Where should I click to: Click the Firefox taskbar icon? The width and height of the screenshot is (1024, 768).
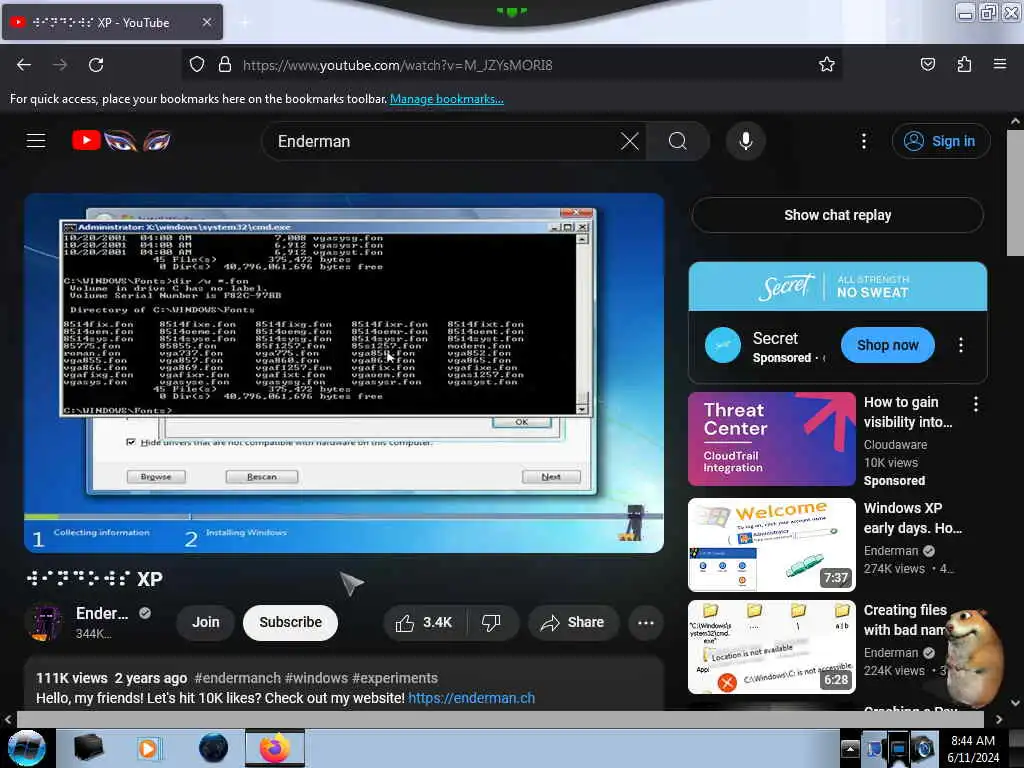point(275,748)
